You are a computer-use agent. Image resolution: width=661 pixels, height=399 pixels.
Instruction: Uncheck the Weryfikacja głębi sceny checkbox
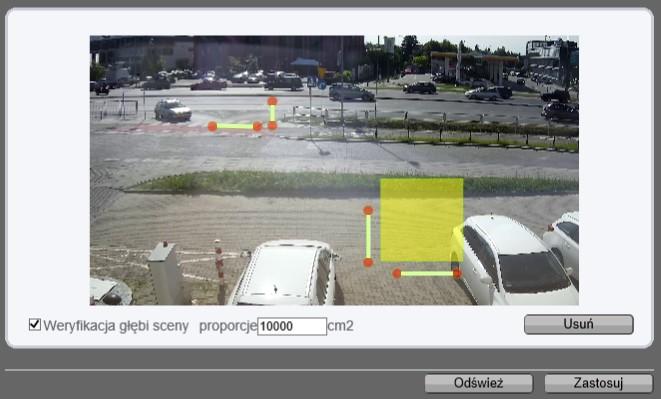point(35,325)
